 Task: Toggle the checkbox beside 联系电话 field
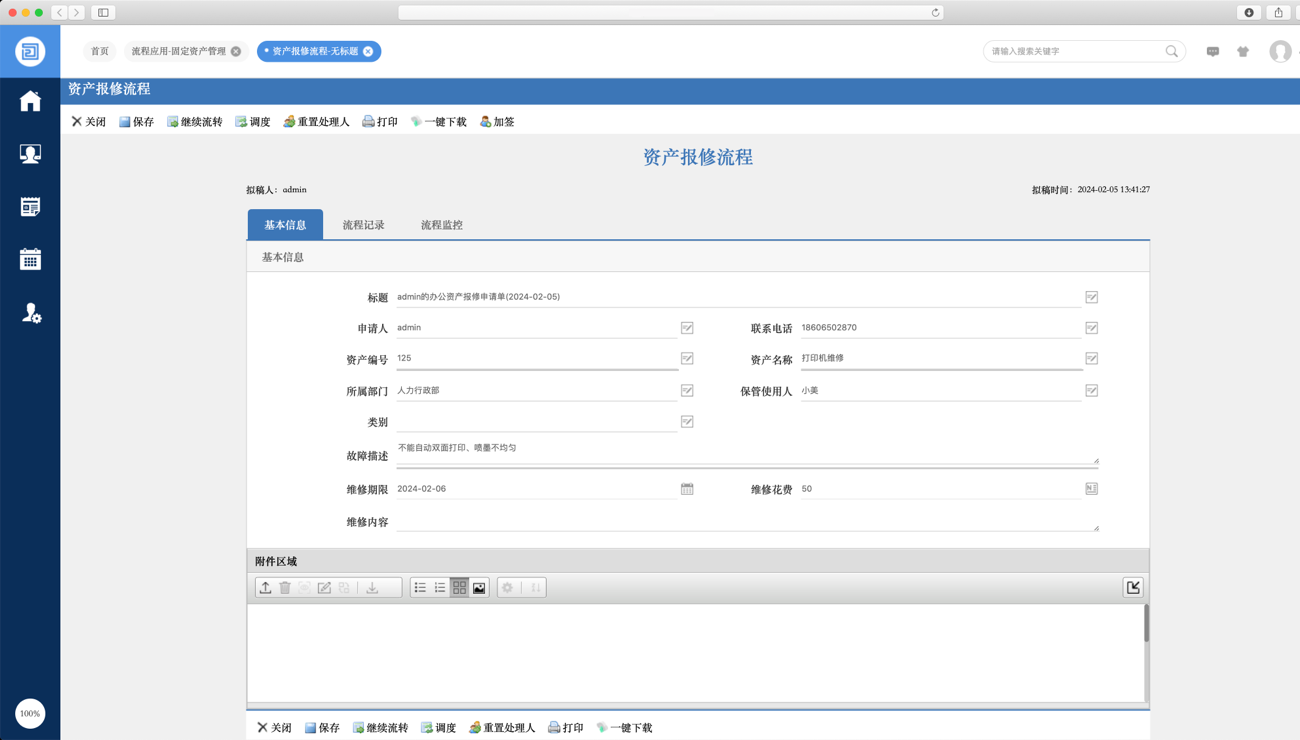[1091, 328]
